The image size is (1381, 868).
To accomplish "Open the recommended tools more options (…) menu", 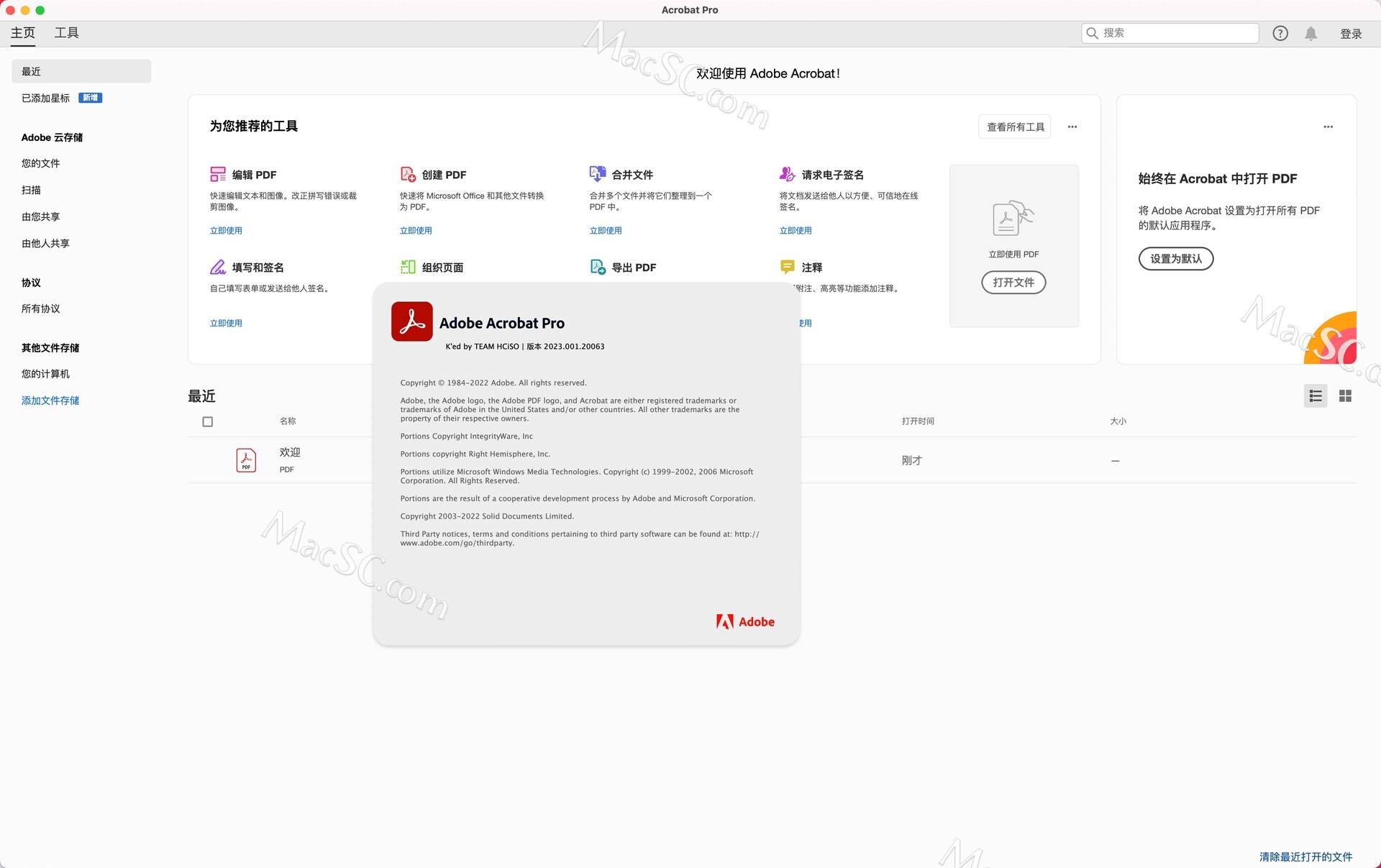I will pyautogui.click(x=1072, y=127).
